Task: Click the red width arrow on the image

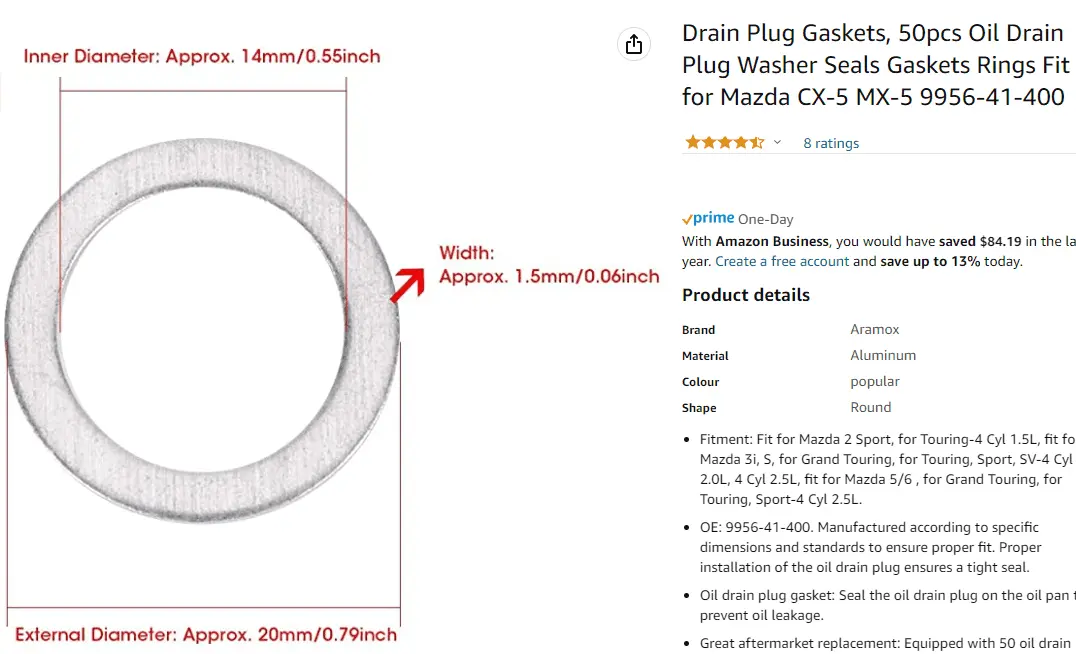Action: click(x=405, y=284)
